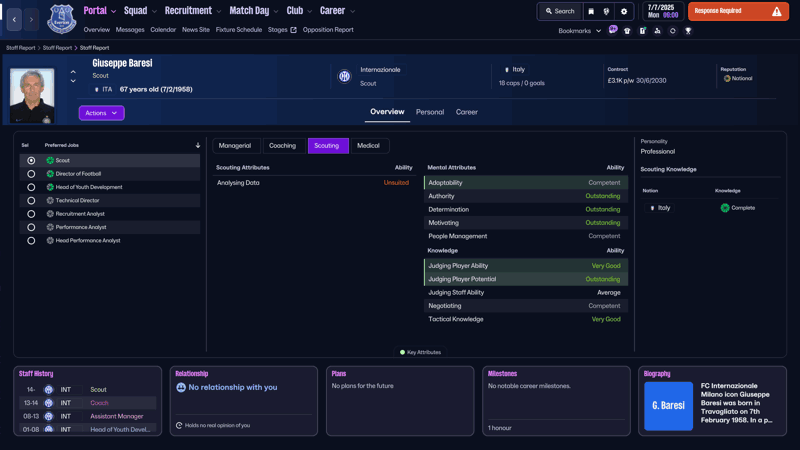Open the Bookmarks dropdown
800x450 pixels.
point(580,31)
